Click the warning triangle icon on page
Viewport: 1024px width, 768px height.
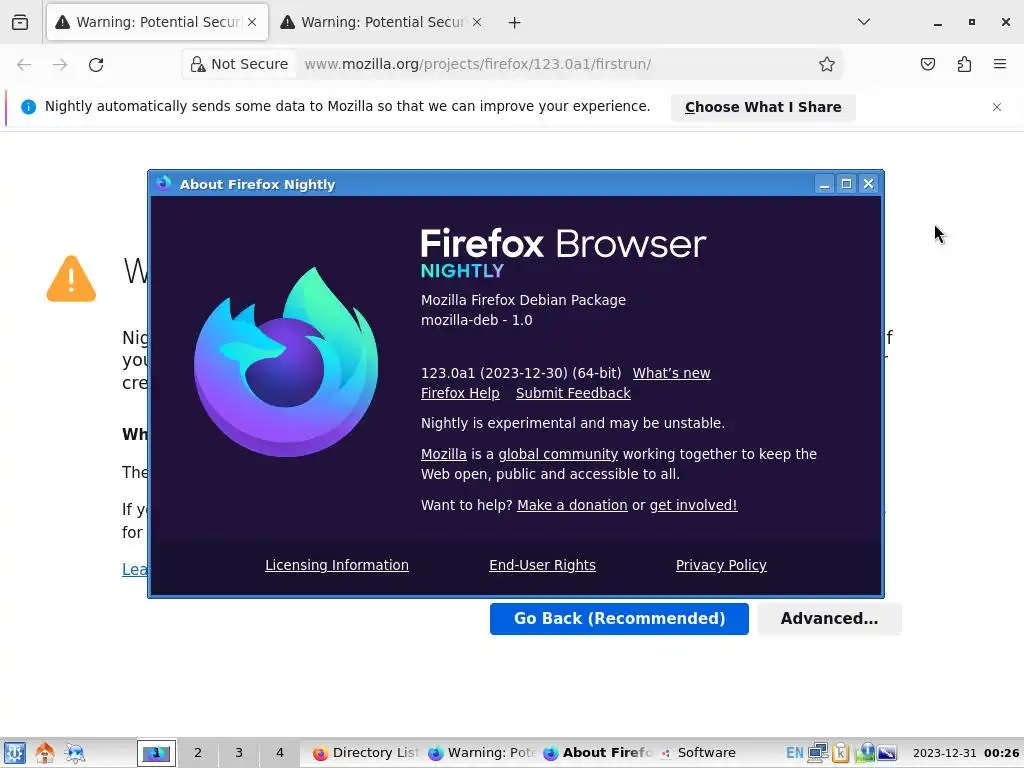(x=71, y=279)
